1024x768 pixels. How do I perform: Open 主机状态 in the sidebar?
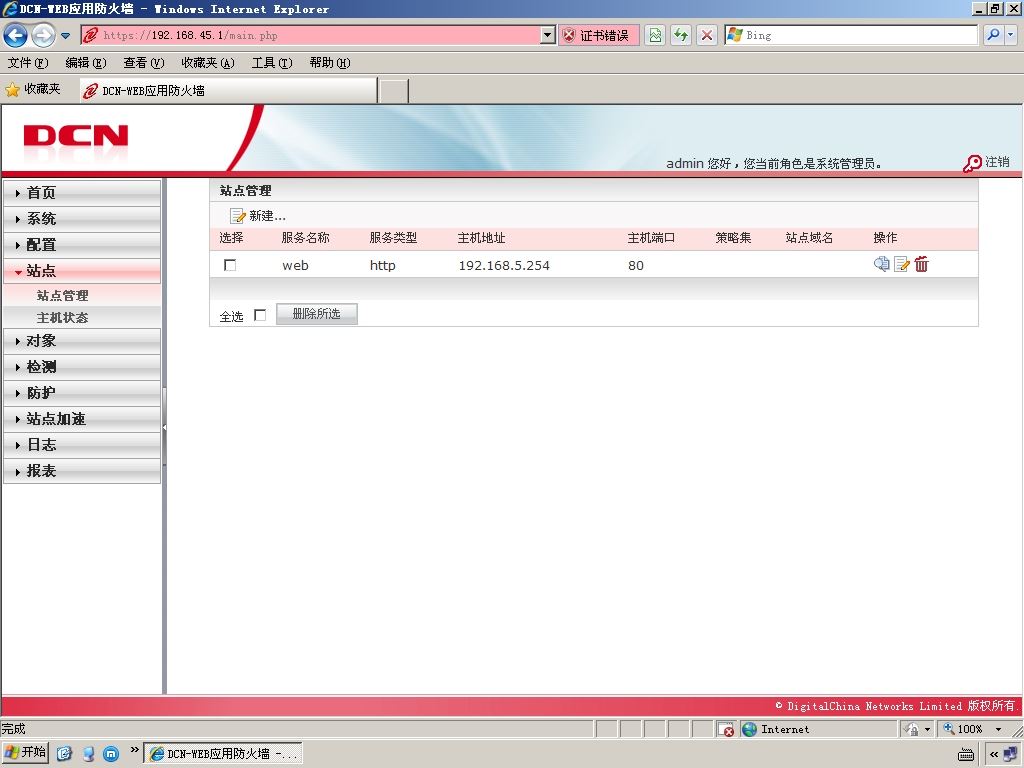63,318
